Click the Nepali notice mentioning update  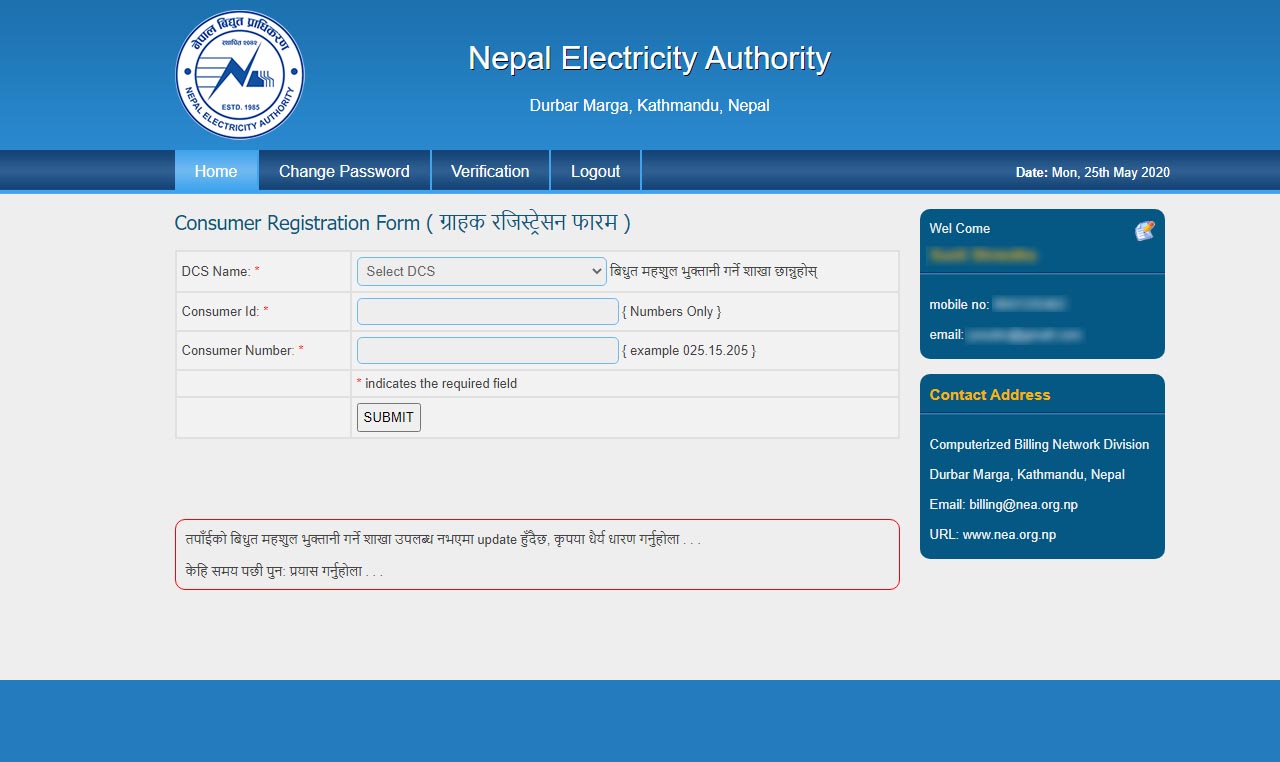443,539
